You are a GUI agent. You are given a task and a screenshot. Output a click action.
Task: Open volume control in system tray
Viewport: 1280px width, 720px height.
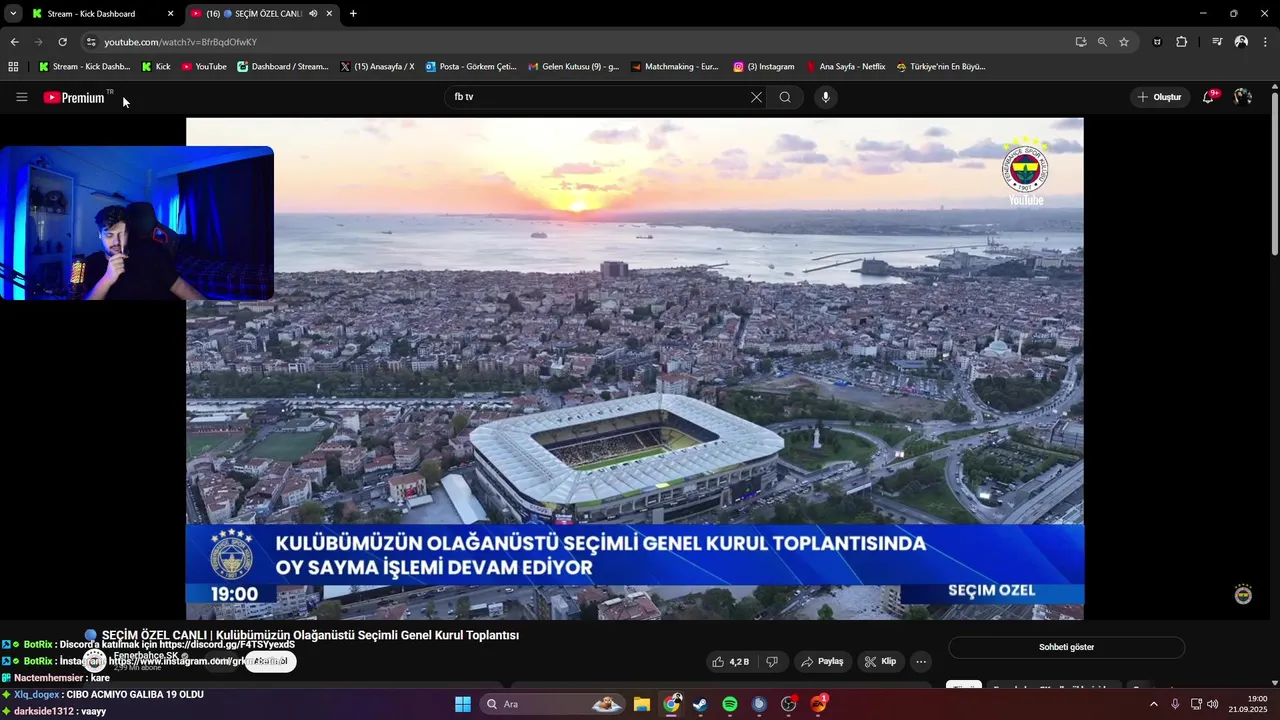(1213, 704)
